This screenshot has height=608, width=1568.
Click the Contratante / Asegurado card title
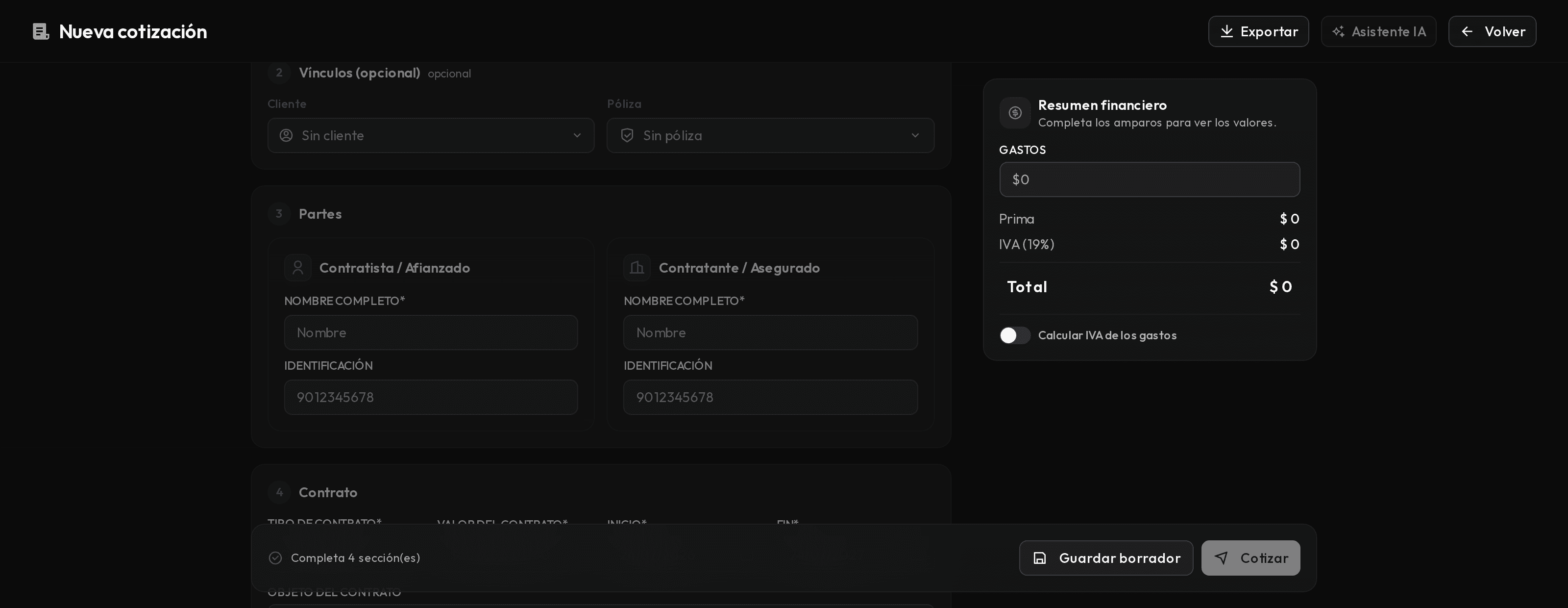pyautogui.click(x=739, y=268)
